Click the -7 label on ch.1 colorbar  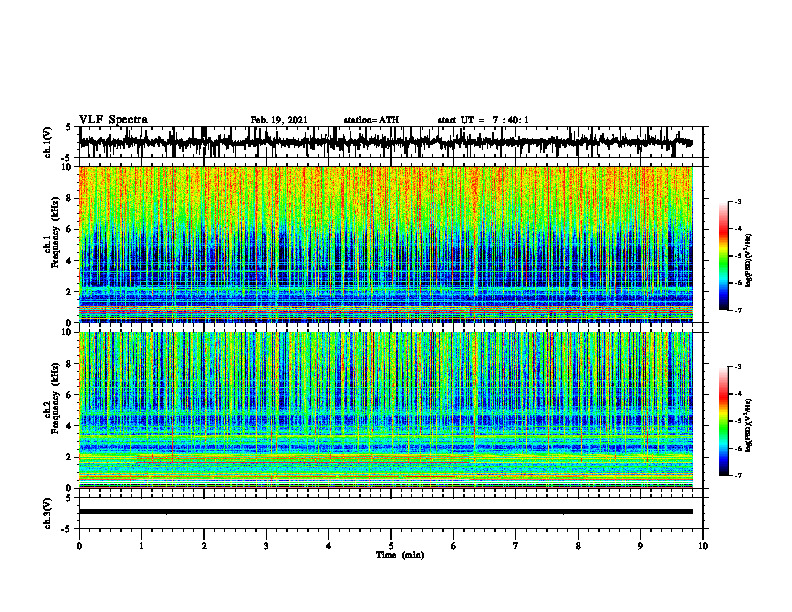click(x=737, y=310)
